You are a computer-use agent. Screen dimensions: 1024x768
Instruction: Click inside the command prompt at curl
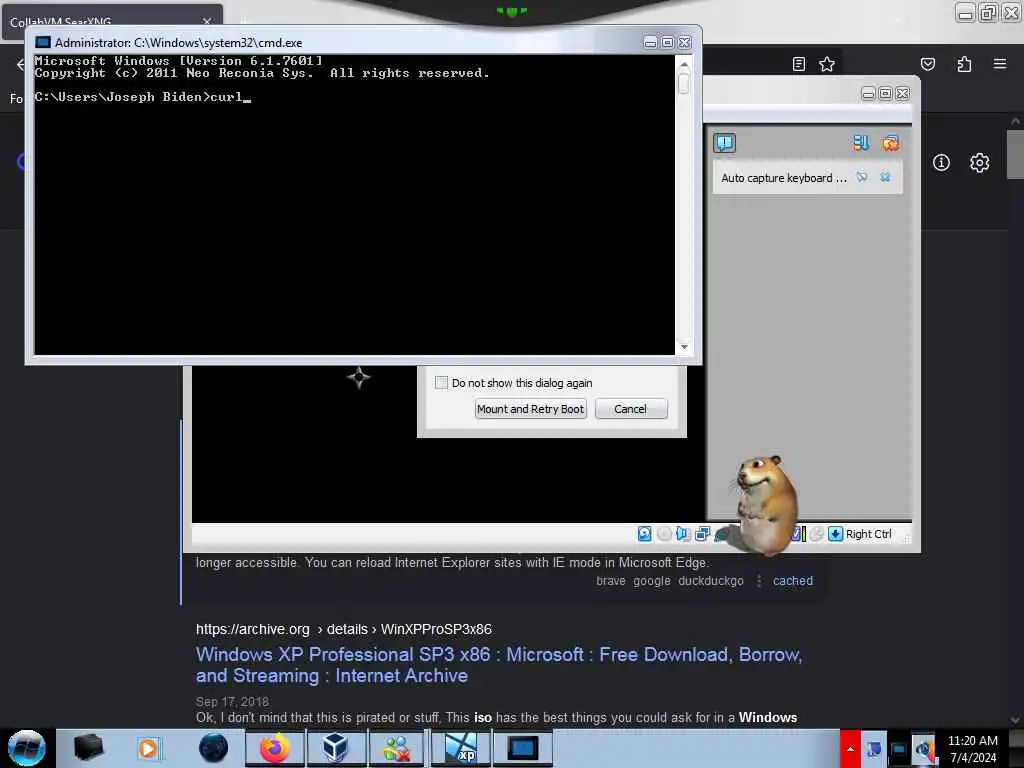[x=226, y=97]
